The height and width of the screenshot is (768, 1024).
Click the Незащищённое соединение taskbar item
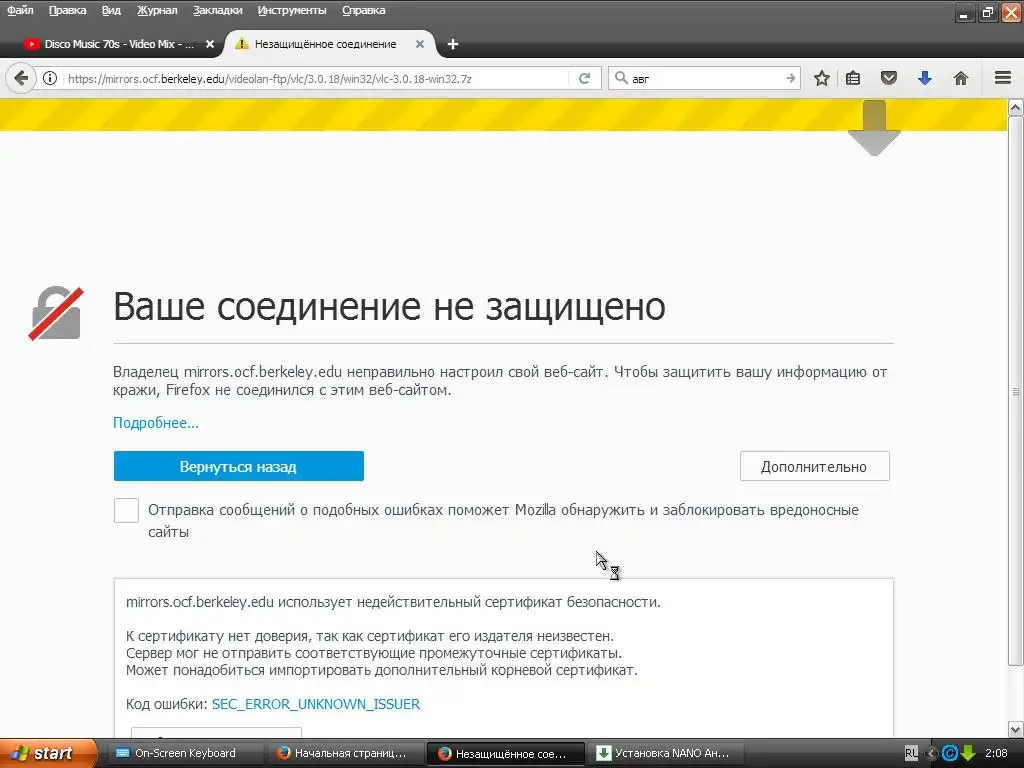point(505,753)
